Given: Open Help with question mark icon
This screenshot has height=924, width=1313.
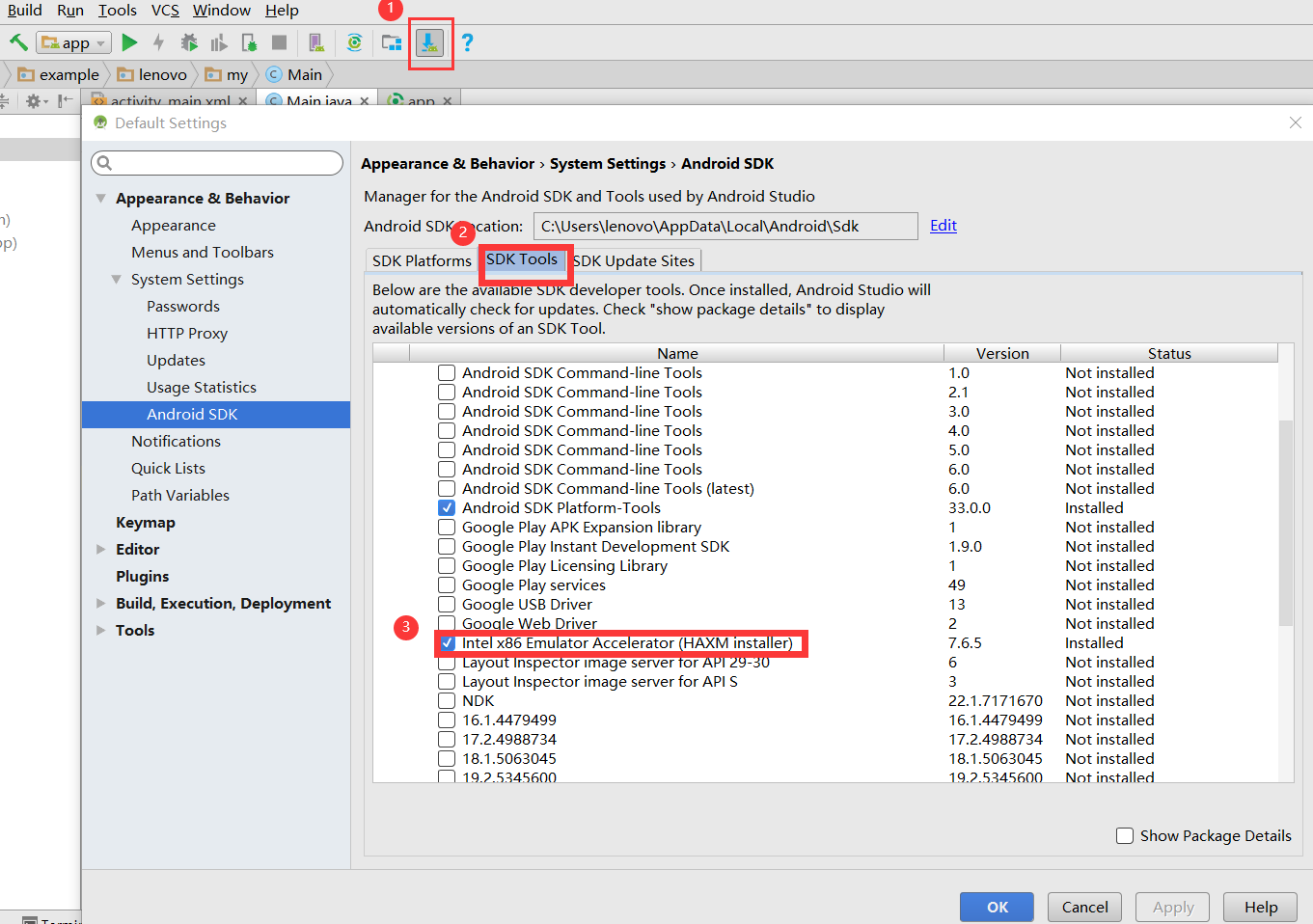Looking at the screenshot, I should (467, 42).
